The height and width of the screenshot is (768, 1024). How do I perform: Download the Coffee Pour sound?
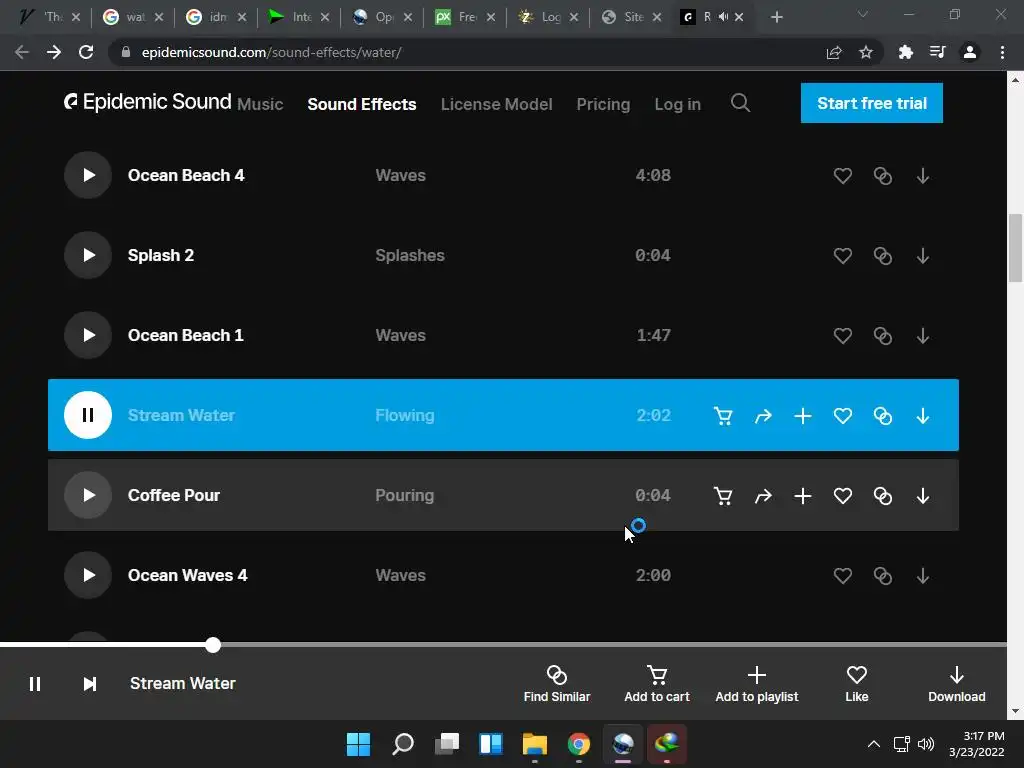point(923,496)
